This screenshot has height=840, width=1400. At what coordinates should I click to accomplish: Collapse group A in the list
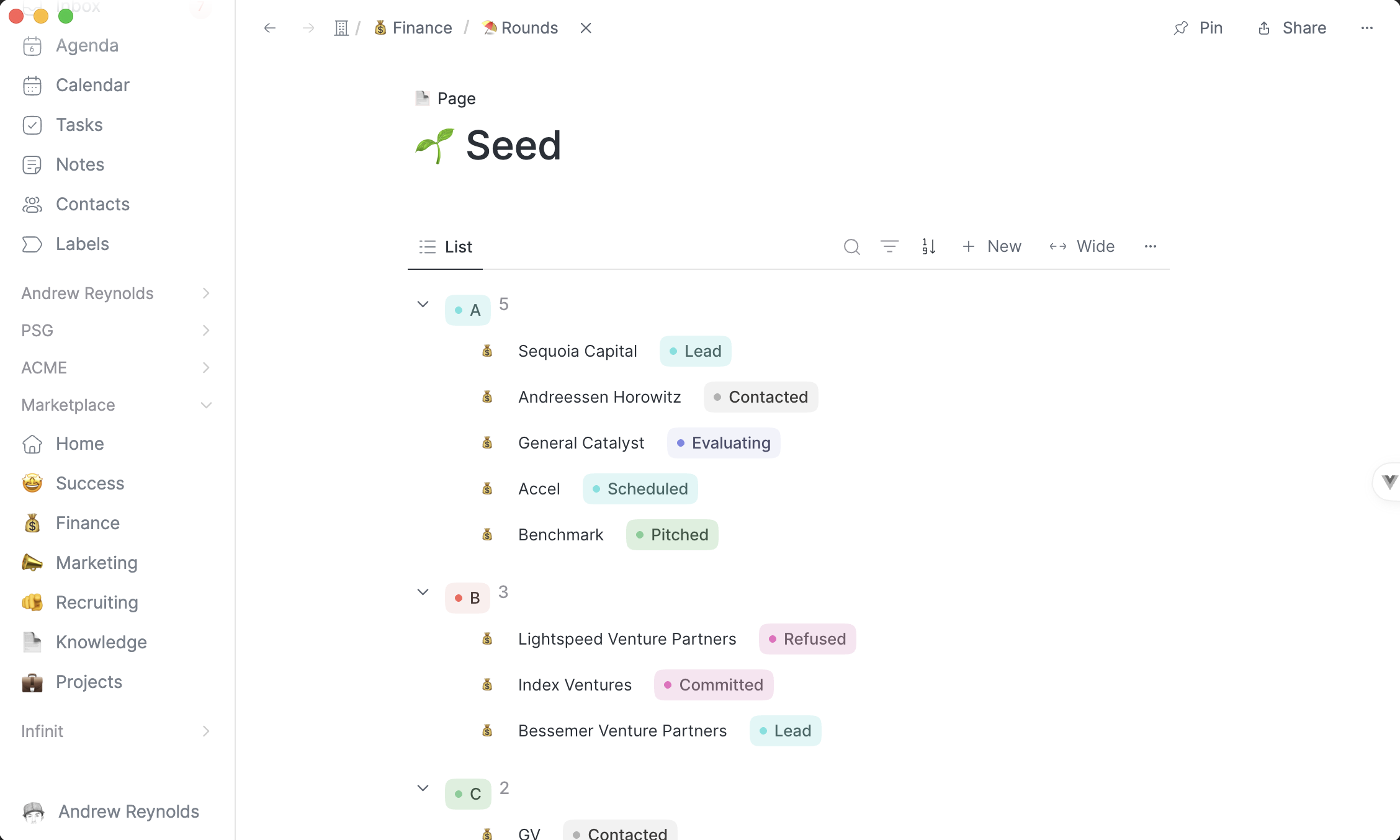click(423, 304)
